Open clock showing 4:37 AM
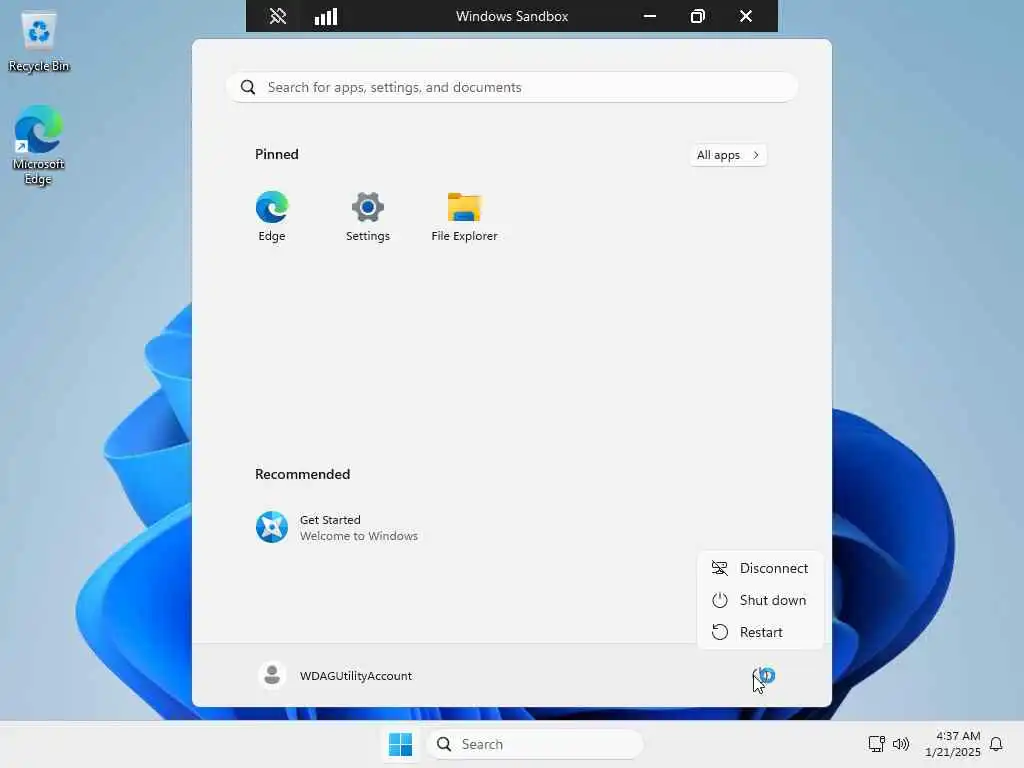Screen dimensions: 1024x768 953,744
